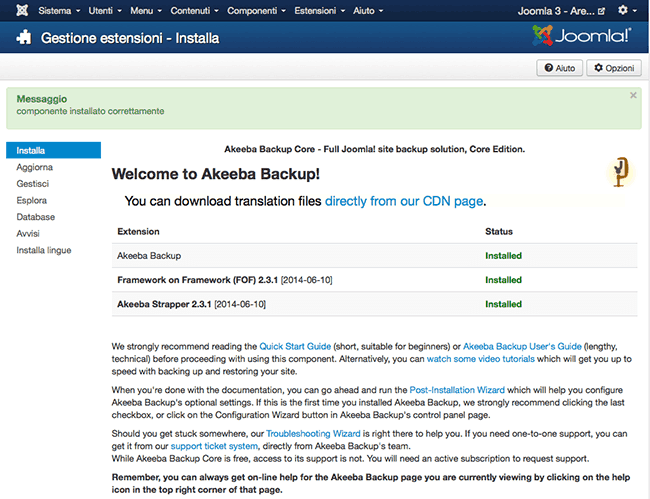Open the Utenti menu
Image resolution: width=650 pixels, height=499 pixels.
[105, 11]
